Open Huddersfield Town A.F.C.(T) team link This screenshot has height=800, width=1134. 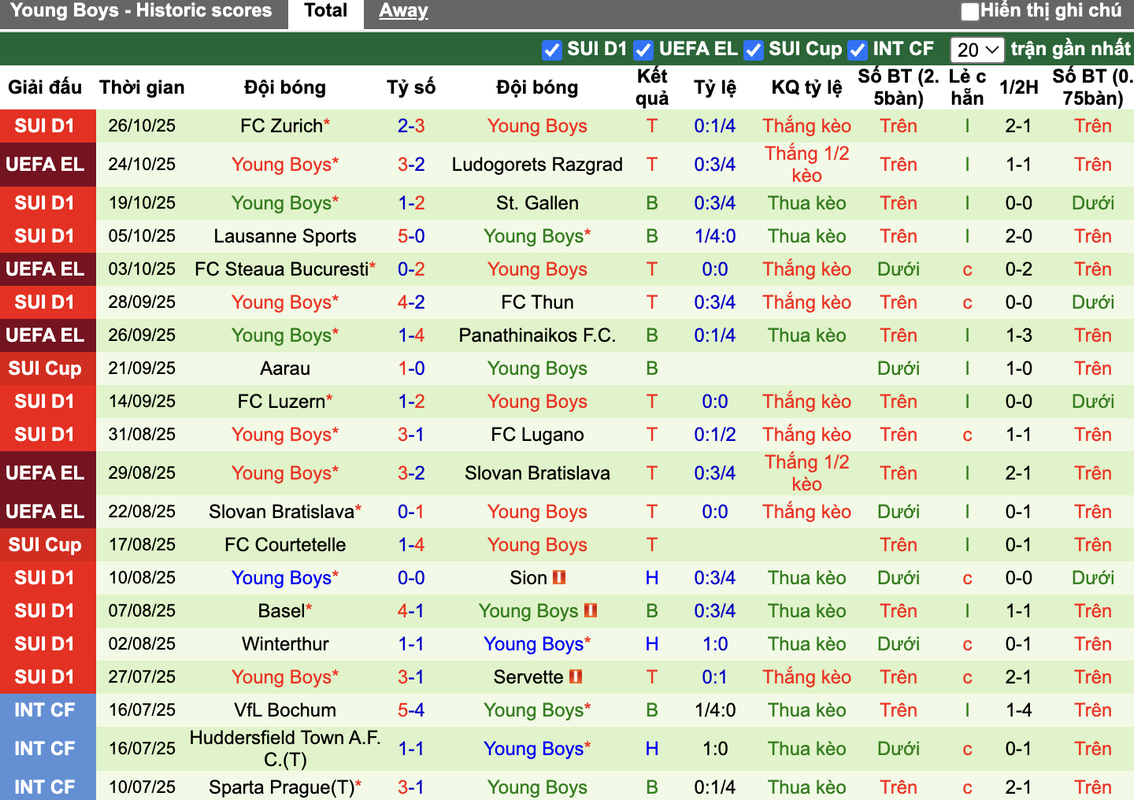click(285, 749)
